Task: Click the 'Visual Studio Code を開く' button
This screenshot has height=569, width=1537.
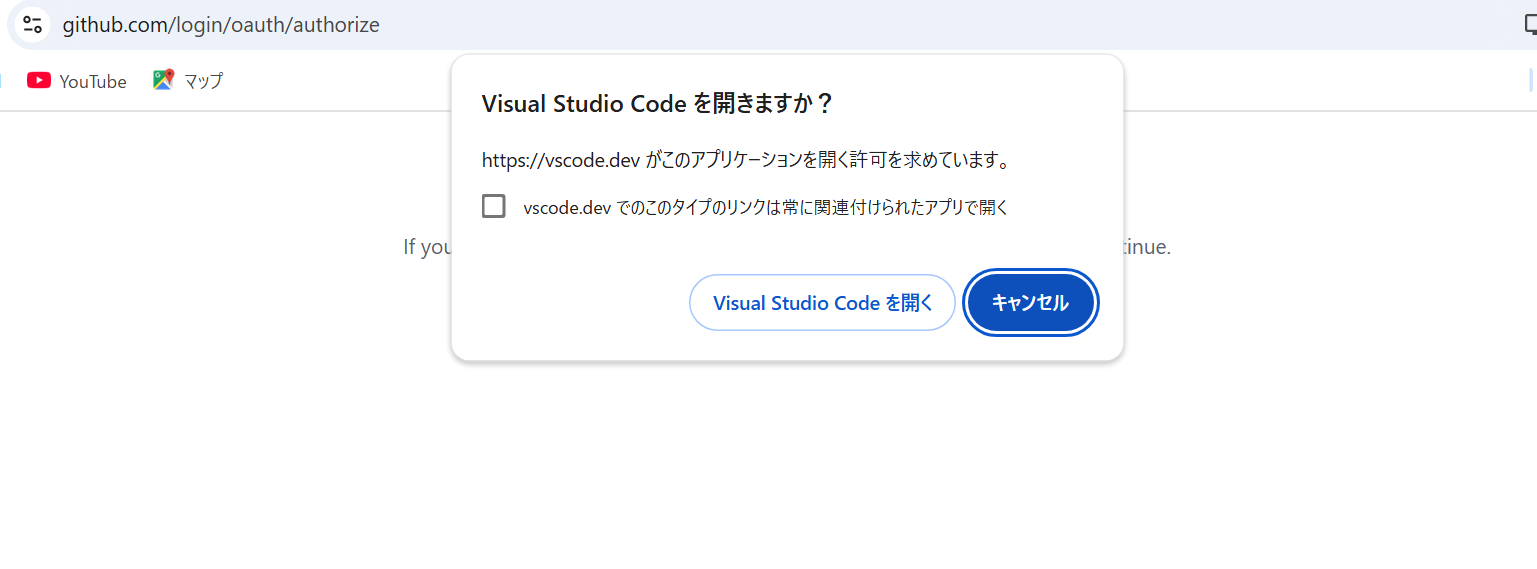Action: tap(822, 302)
